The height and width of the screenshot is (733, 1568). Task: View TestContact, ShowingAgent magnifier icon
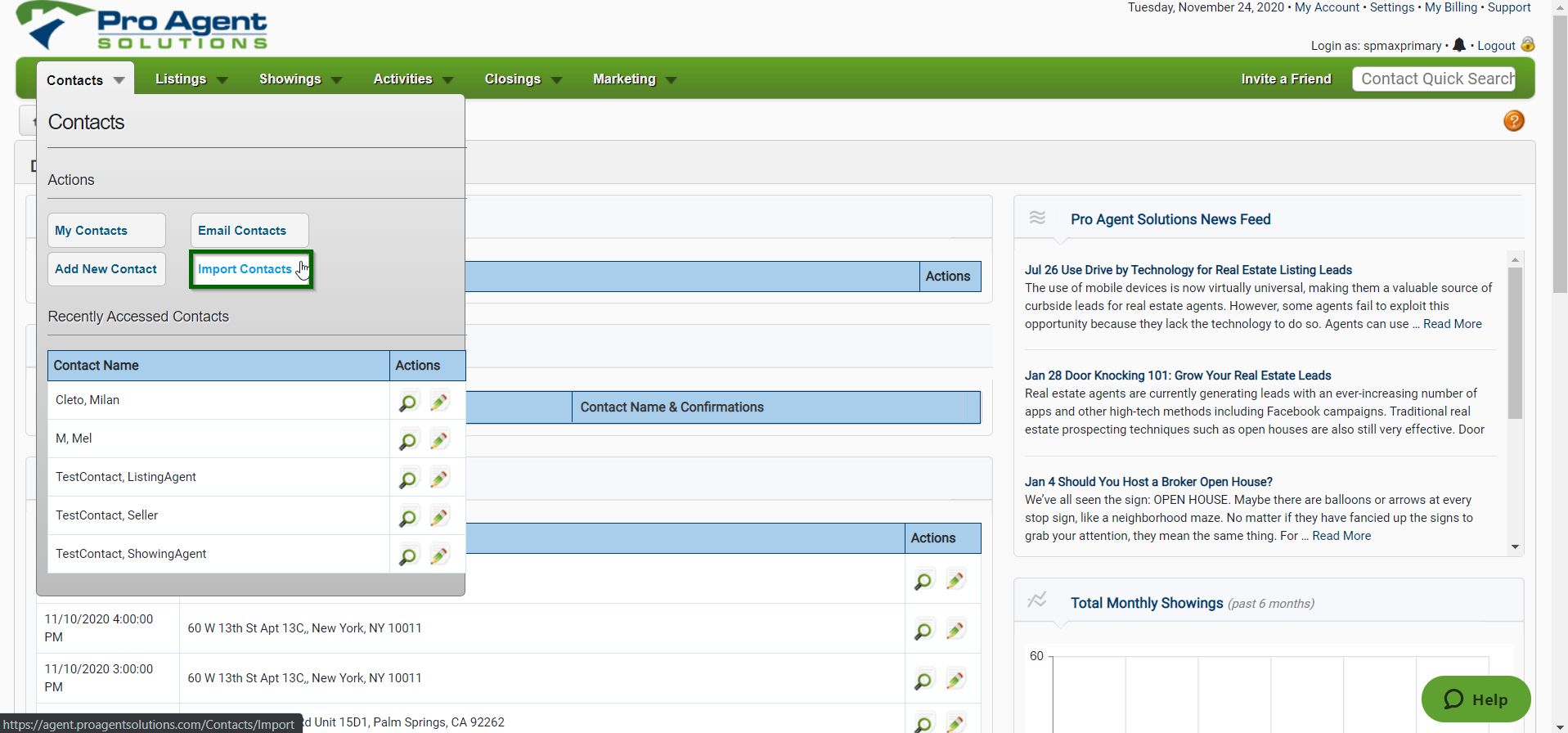(x=407, y=555)
